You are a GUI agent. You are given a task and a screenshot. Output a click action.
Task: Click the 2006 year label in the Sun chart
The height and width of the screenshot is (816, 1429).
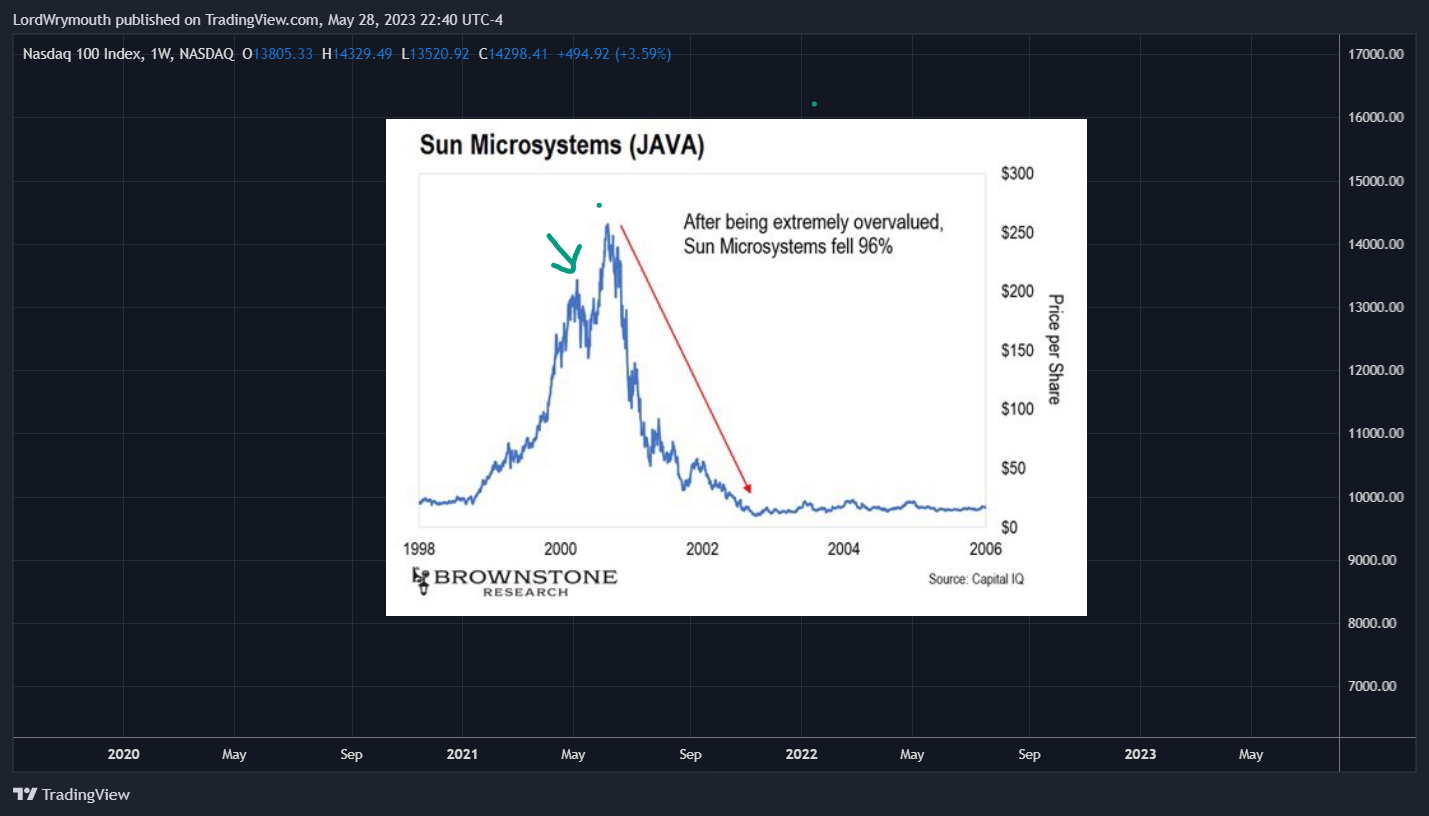click(984, 548)
